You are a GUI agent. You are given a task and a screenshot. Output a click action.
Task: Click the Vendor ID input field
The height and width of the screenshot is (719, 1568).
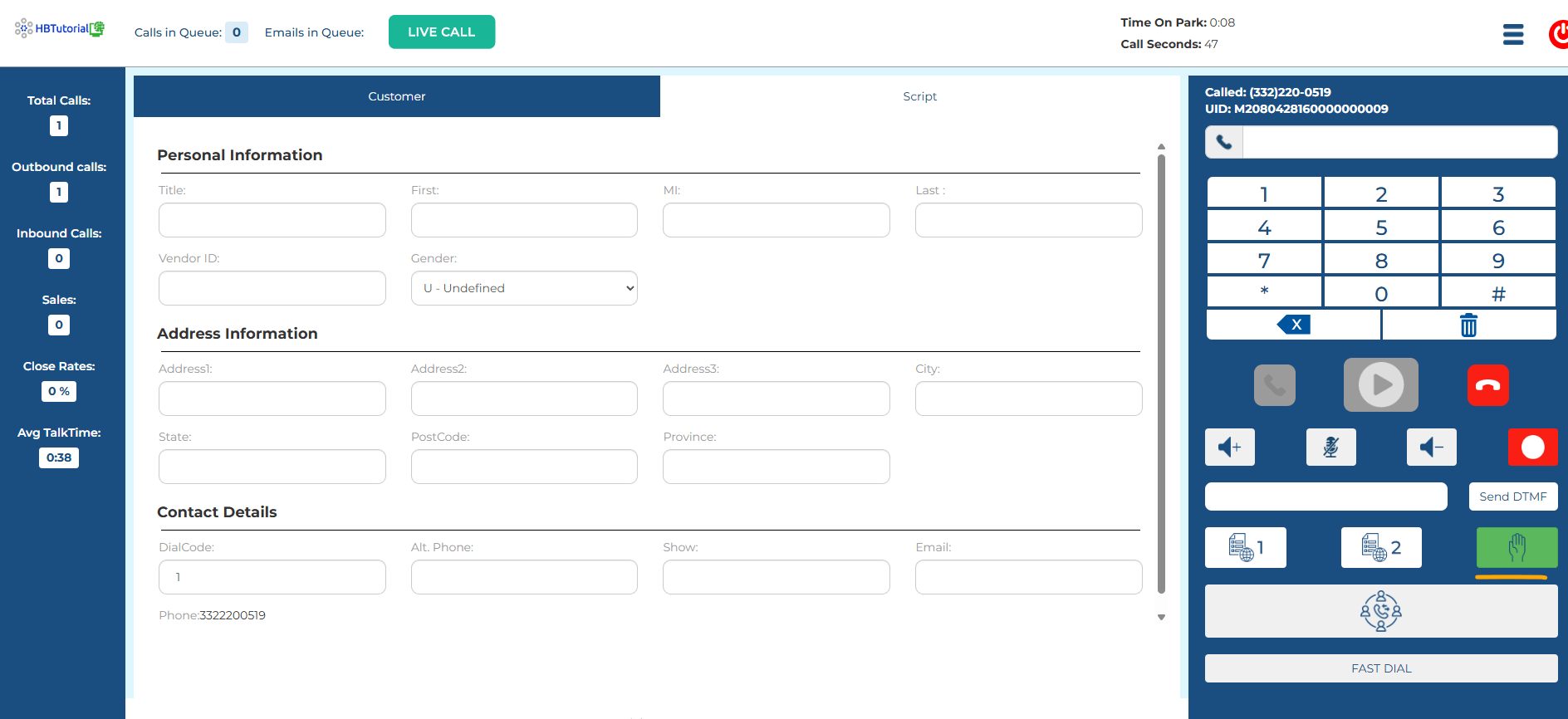[x=272, y=288]
